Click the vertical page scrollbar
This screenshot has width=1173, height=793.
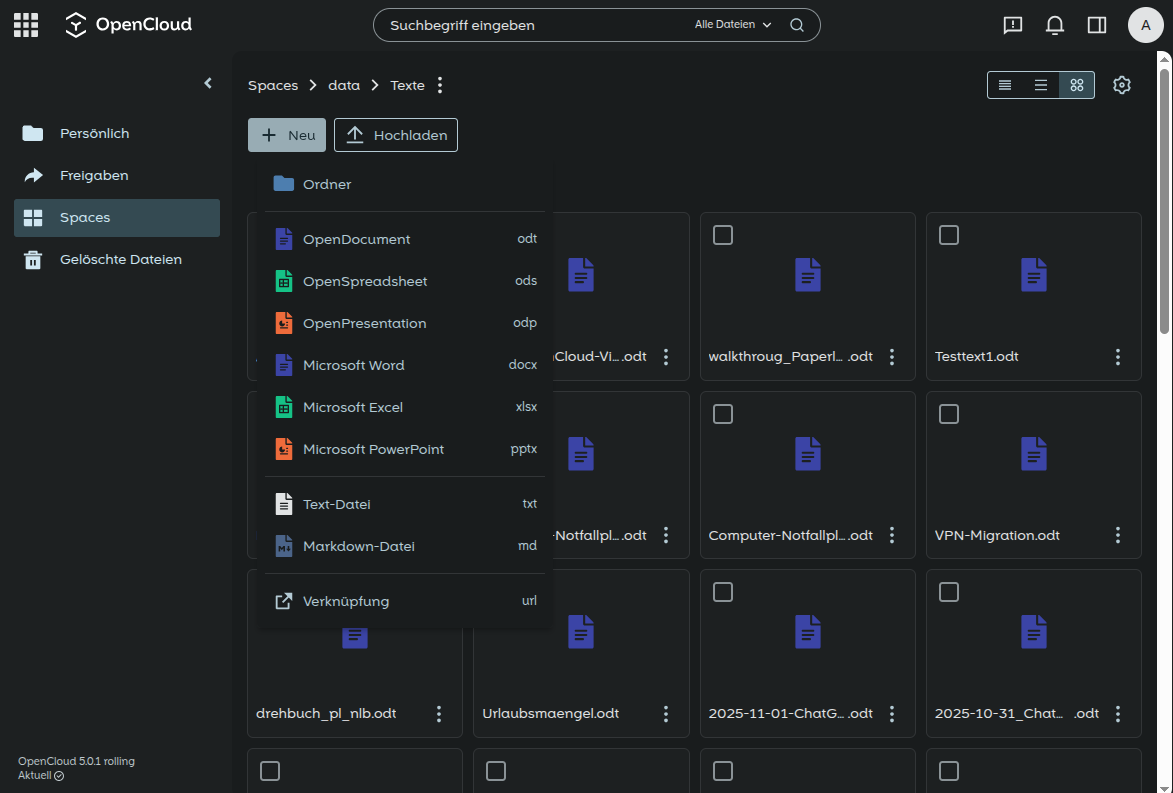tap(1164, 202)
